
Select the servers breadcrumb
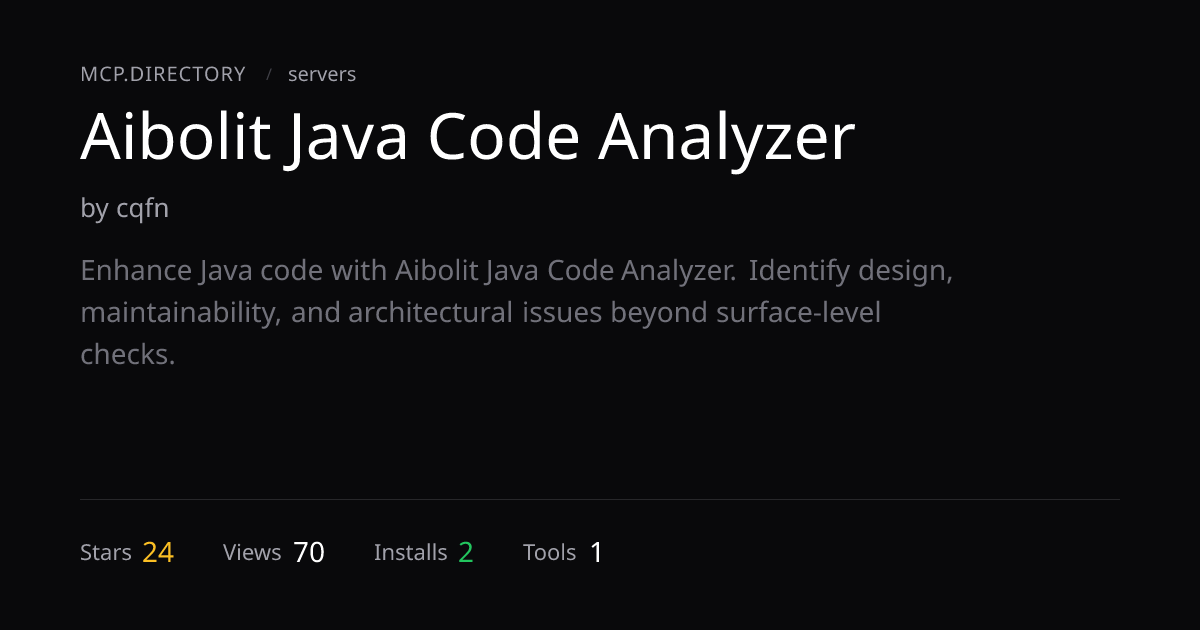pos(322,74)
